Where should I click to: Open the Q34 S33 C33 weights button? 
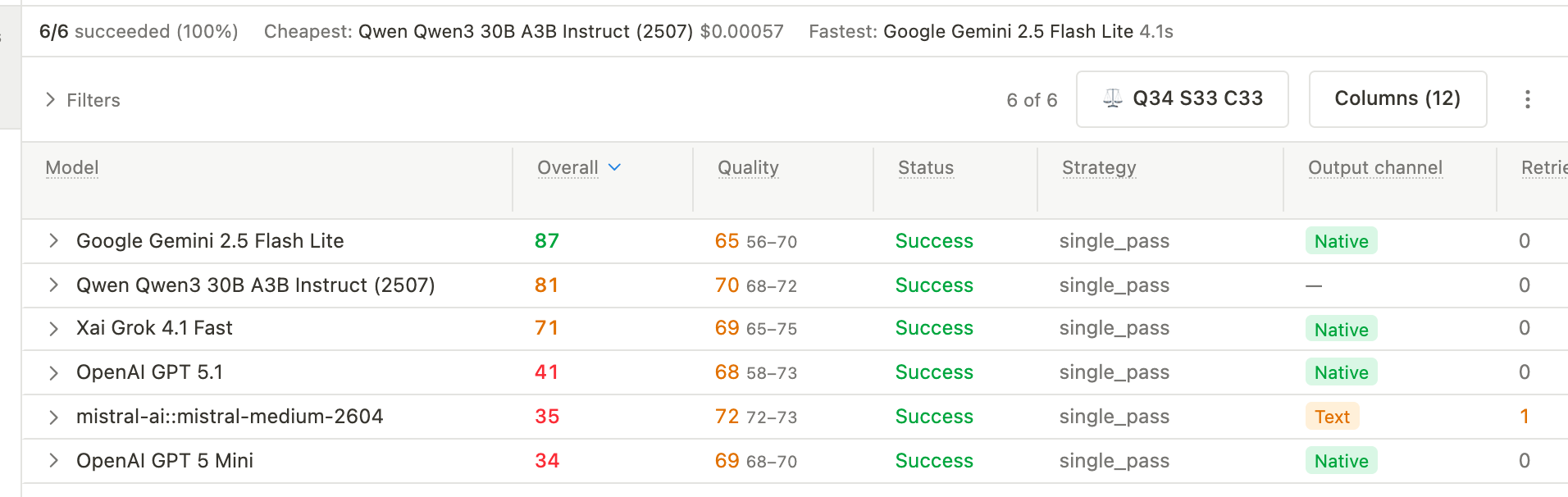pyautogui.click(x=1182, y=99)
